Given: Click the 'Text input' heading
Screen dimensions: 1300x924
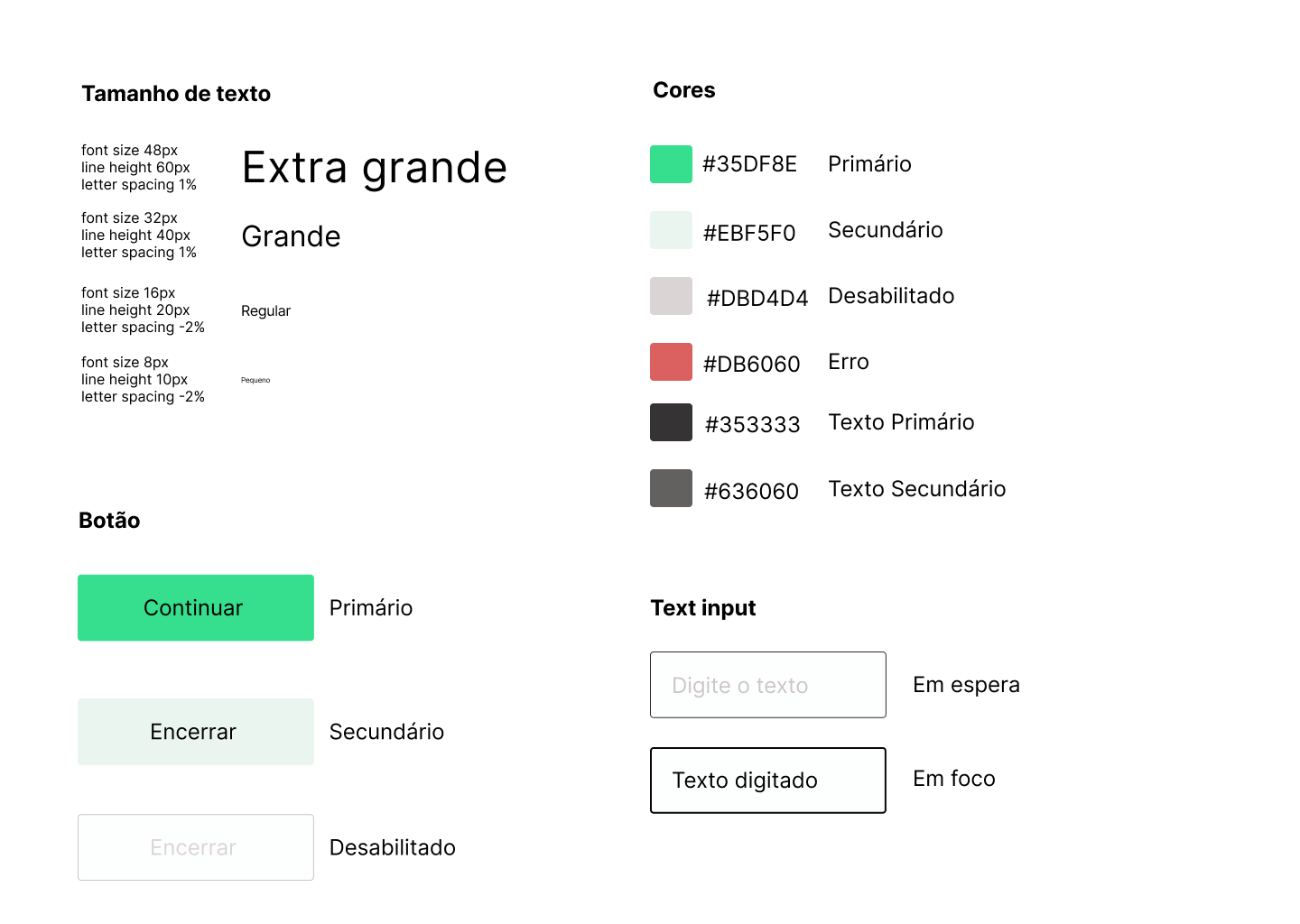Looking at the screenshot, I should pos(703,607).
